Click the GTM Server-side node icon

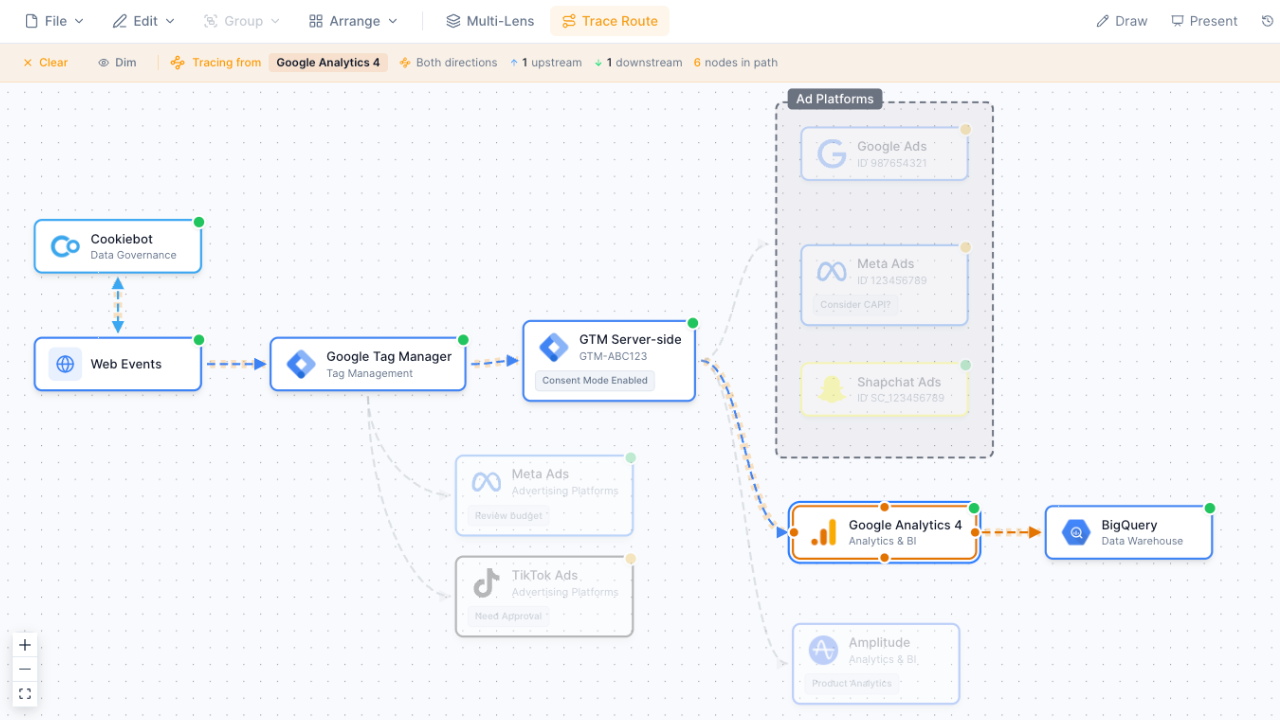pyautogui.click(x=555, y=348)
